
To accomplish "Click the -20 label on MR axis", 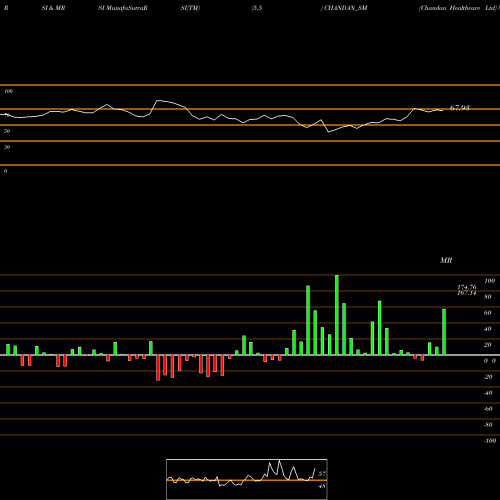I will pyautogui.click(x=488, y=377).
